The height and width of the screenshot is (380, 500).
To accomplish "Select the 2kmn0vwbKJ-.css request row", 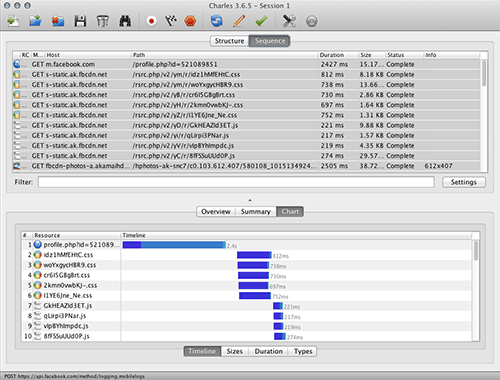I will (x=247, y=105).
